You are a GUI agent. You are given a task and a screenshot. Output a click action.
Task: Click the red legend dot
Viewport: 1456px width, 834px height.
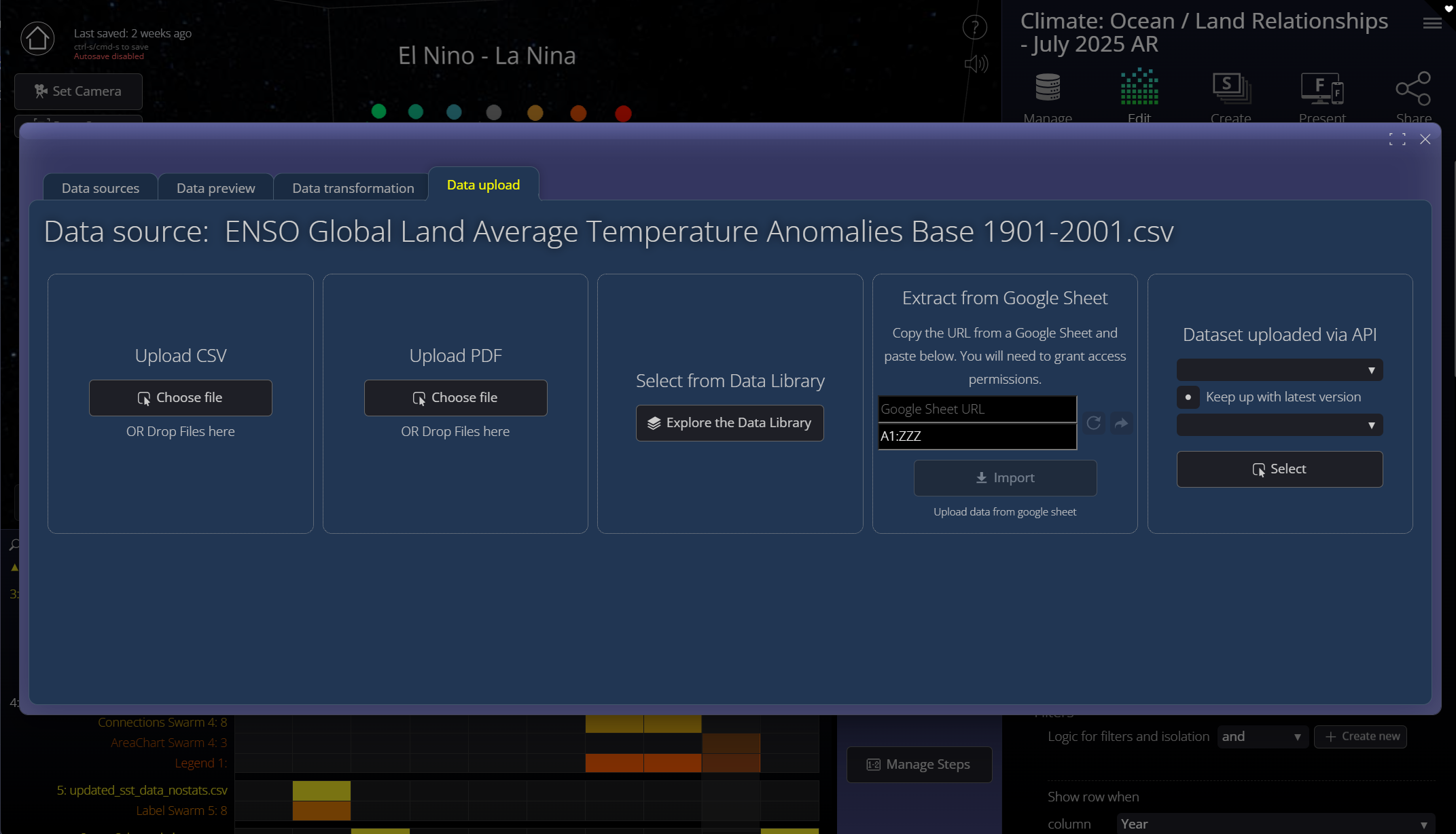(623, 113)
